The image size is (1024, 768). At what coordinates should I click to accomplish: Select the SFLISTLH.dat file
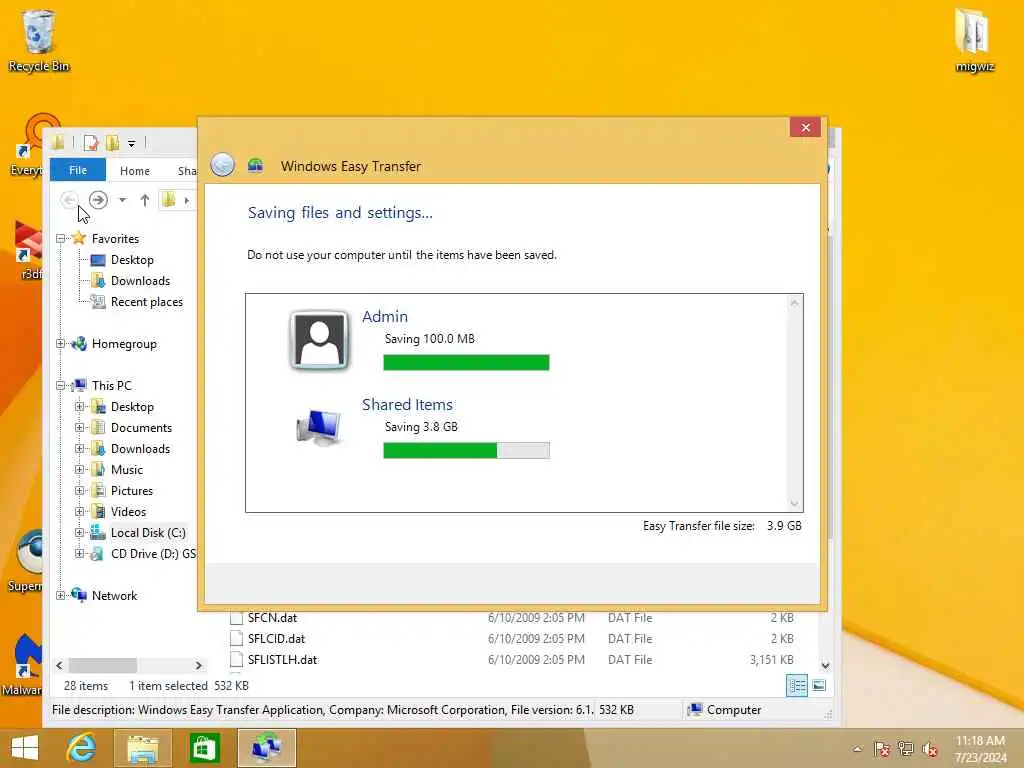click(x=282, y=660)
